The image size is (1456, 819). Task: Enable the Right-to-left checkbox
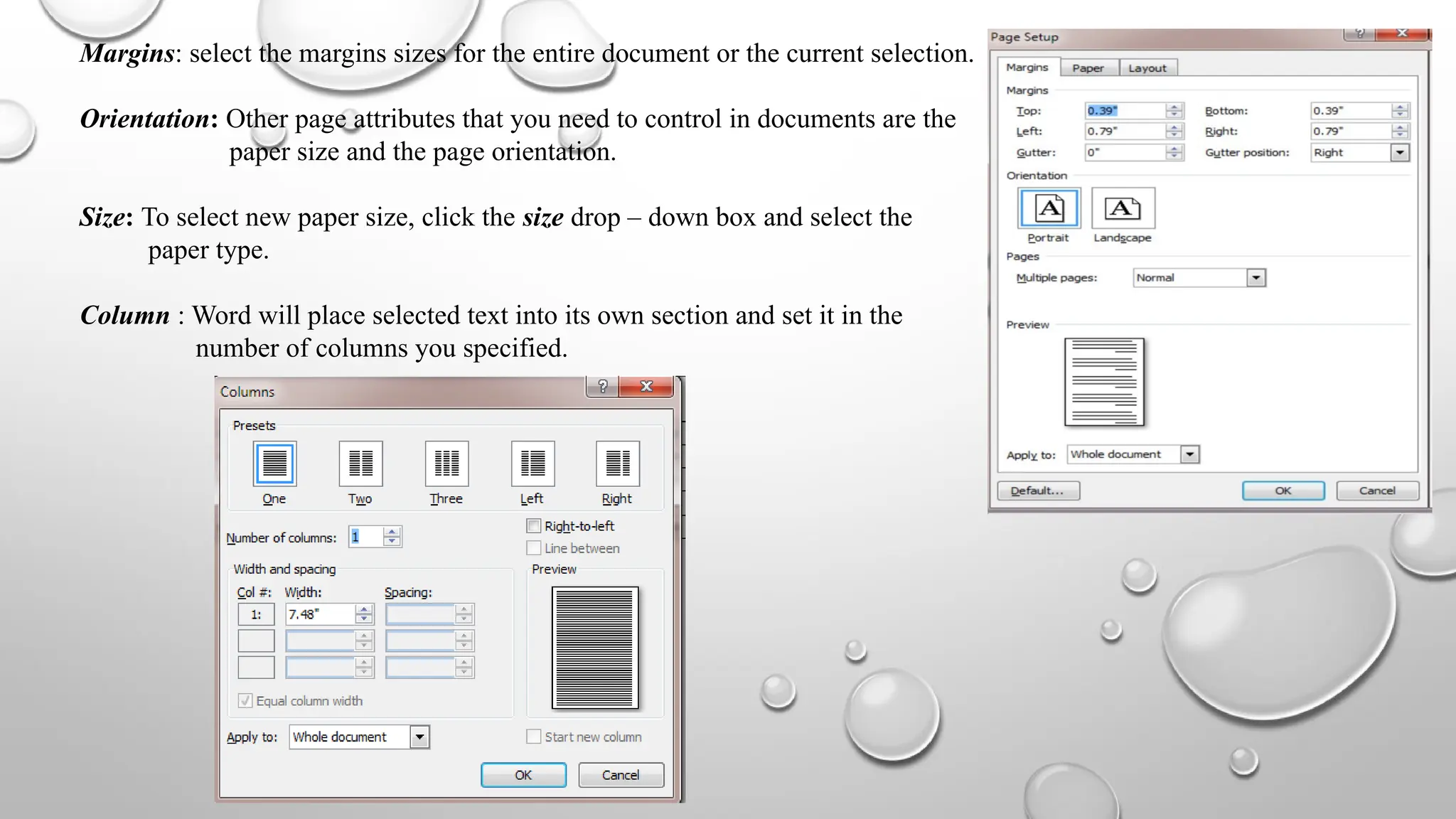pos(533,526)
